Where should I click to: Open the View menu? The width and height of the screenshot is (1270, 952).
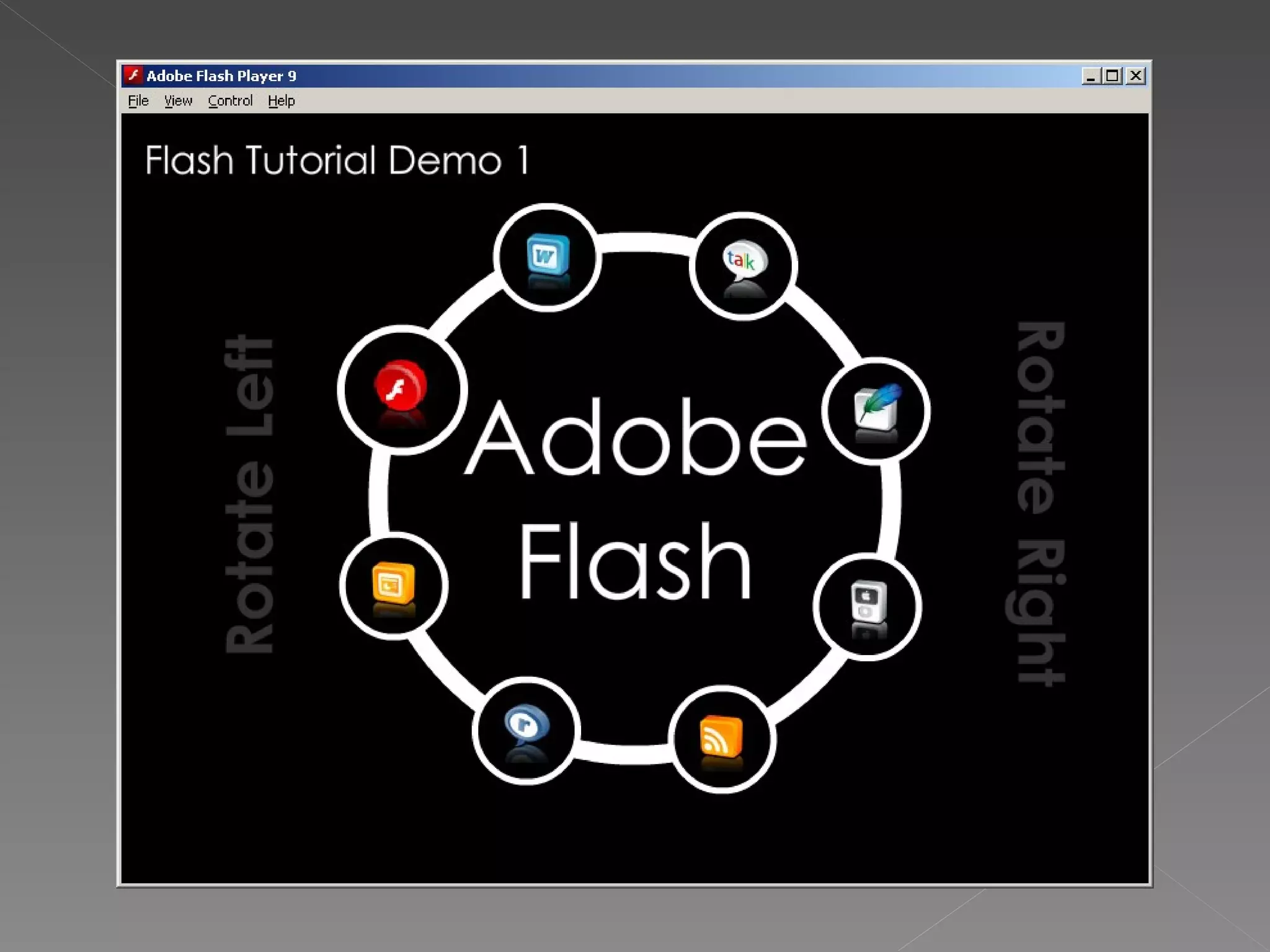pyautogui.click(x=178, y=100)
